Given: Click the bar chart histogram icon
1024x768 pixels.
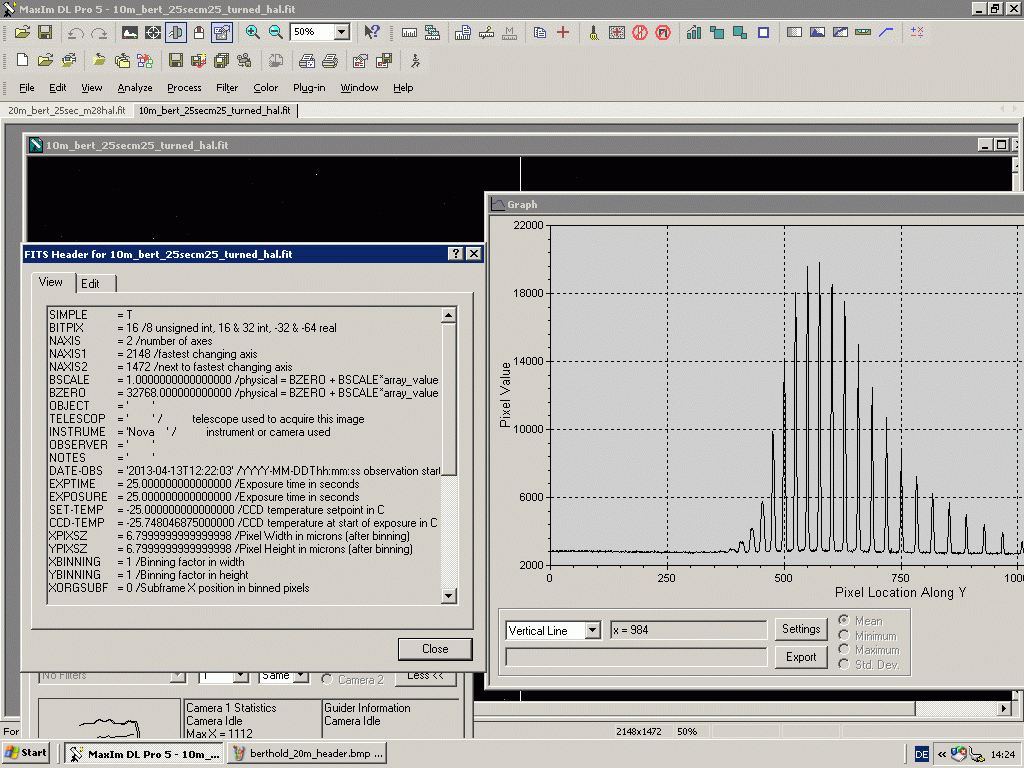Looking at the screenshot, I should (693, 32).
